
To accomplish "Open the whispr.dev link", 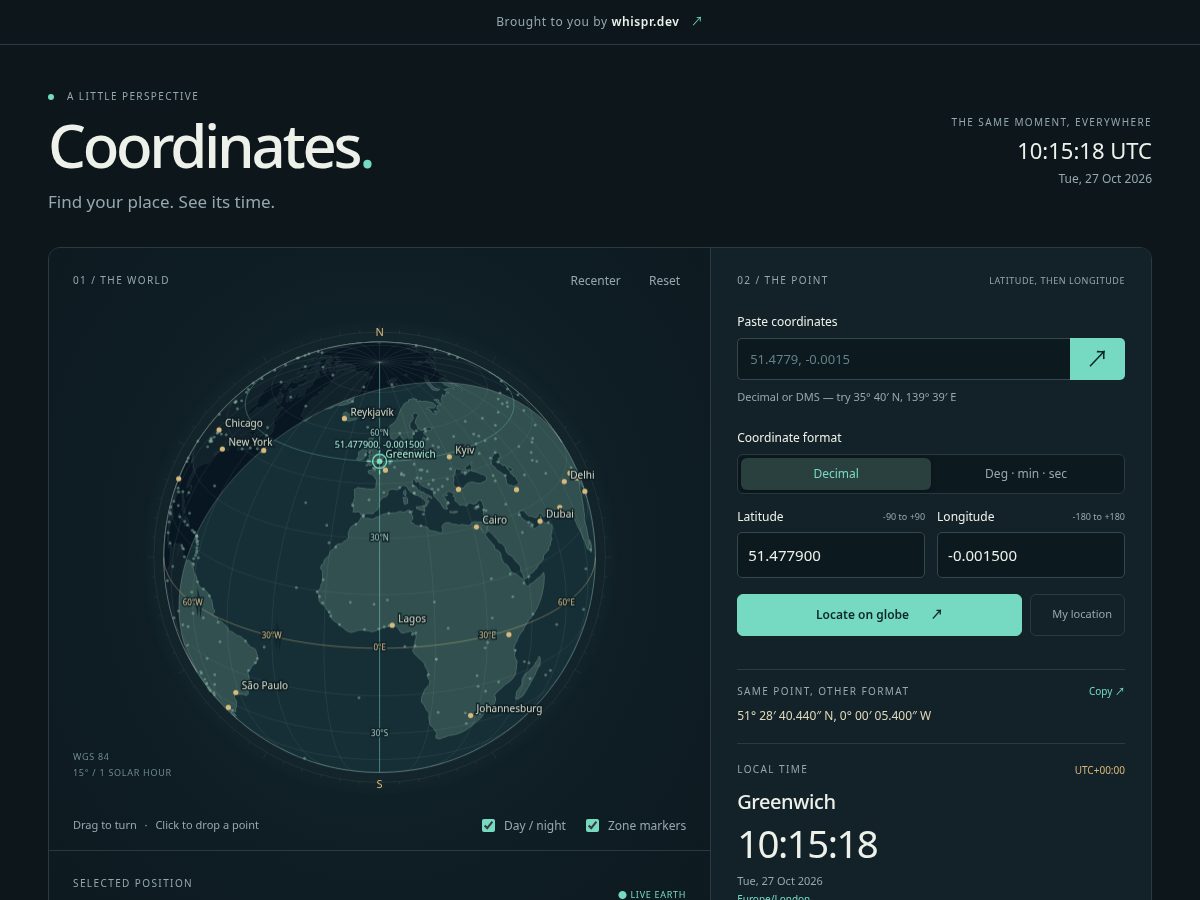I will (645, 21).
